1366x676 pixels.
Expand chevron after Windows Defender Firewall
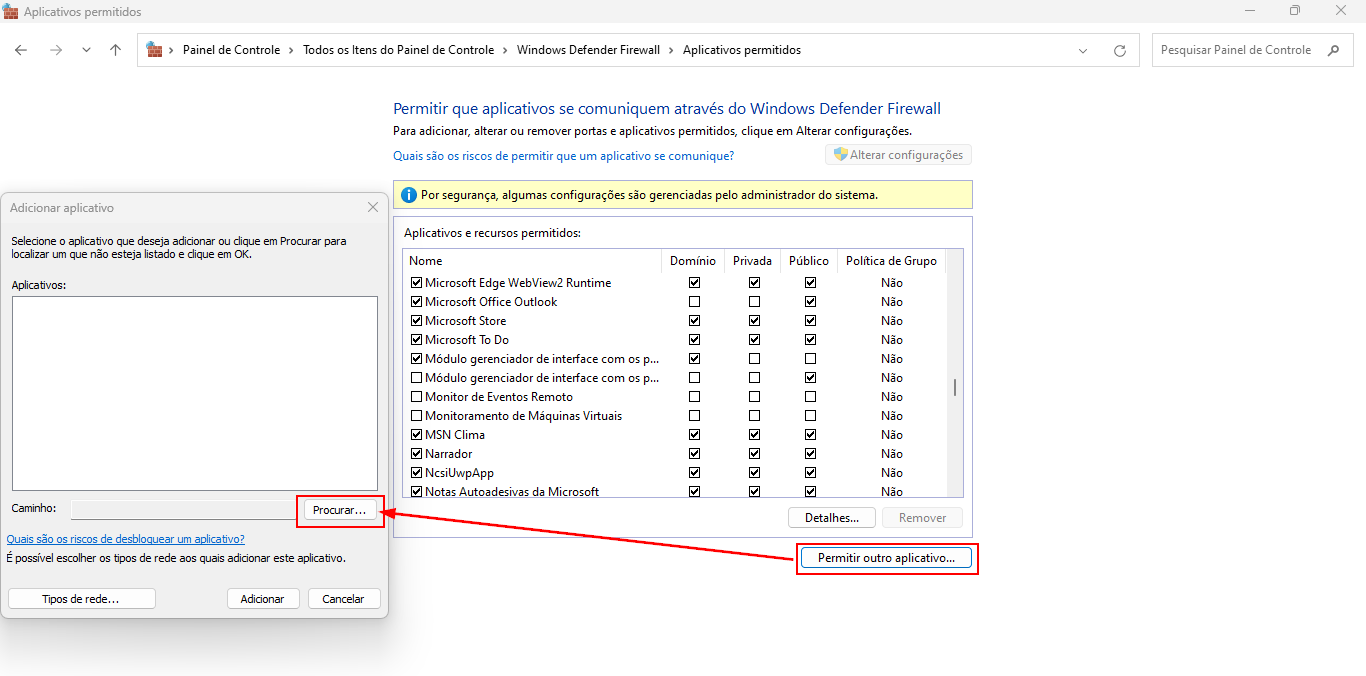tap(671, 50)
